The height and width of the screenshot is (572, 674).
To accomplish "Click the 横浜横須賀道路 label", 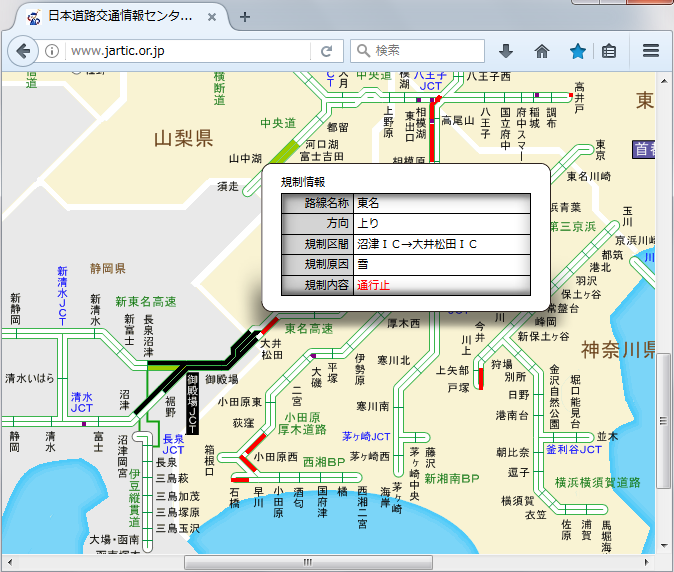I will tap(597, 482).
